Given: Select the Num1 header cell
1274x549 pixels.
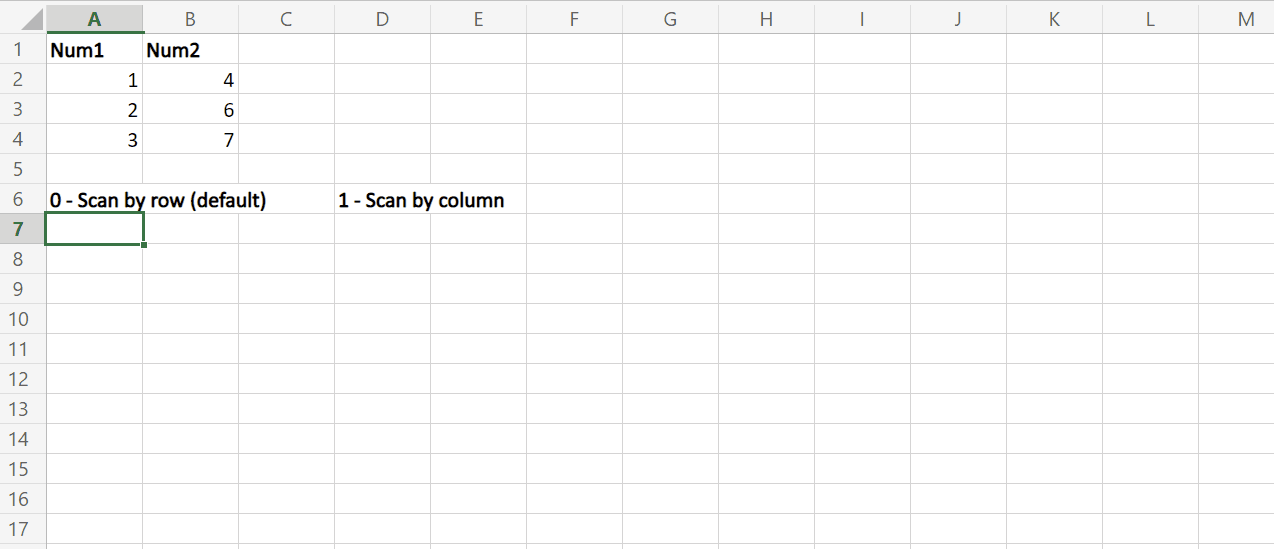Looking at the screenshot, I should [94, 50].
